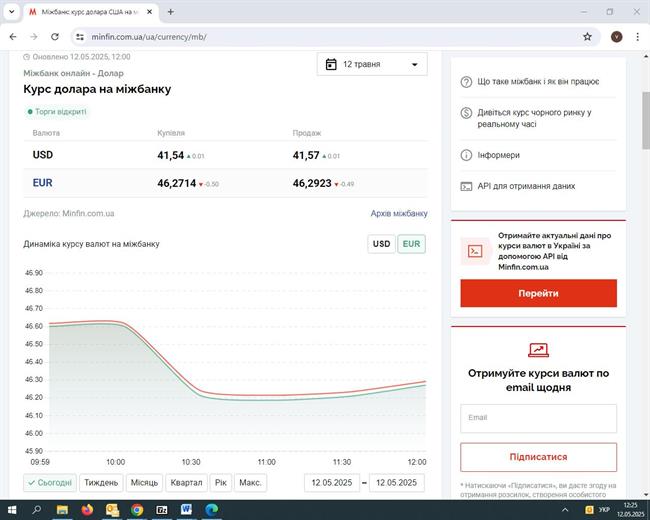
Task: Launch Firefox from taskbar
Action: point(87,510)
